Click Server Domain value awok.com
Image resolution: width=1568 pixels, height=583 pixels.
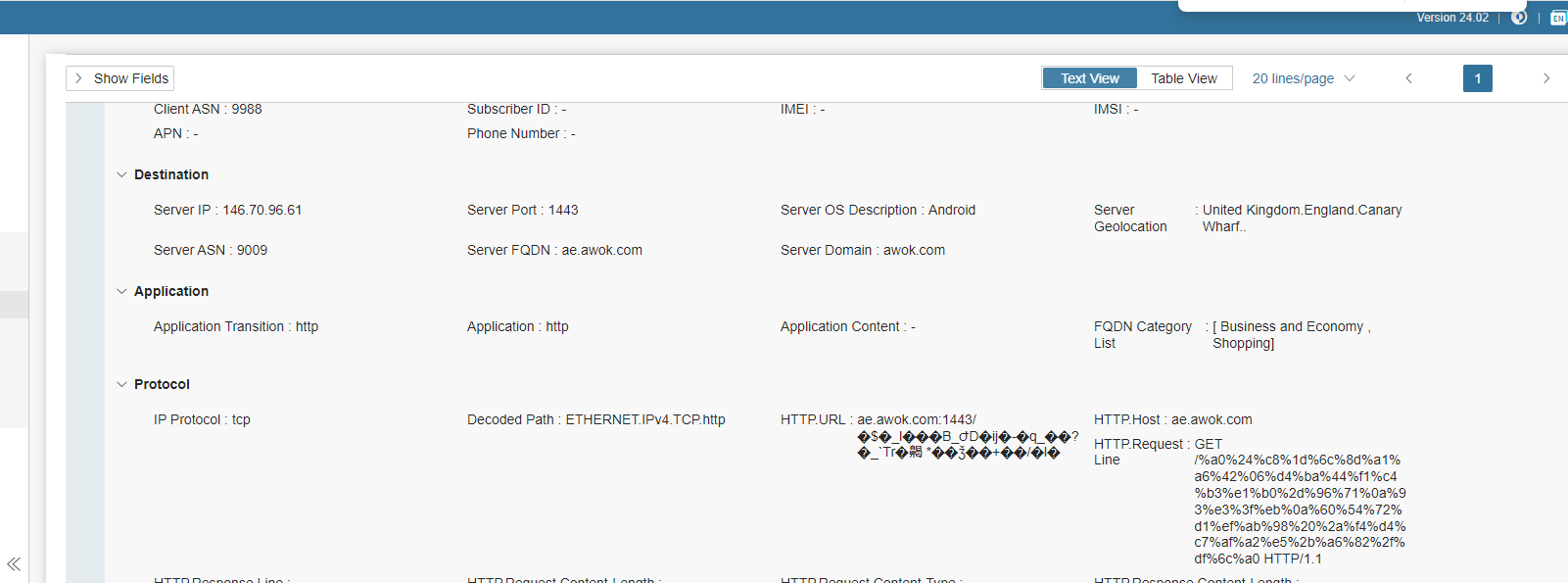point(914,250)
